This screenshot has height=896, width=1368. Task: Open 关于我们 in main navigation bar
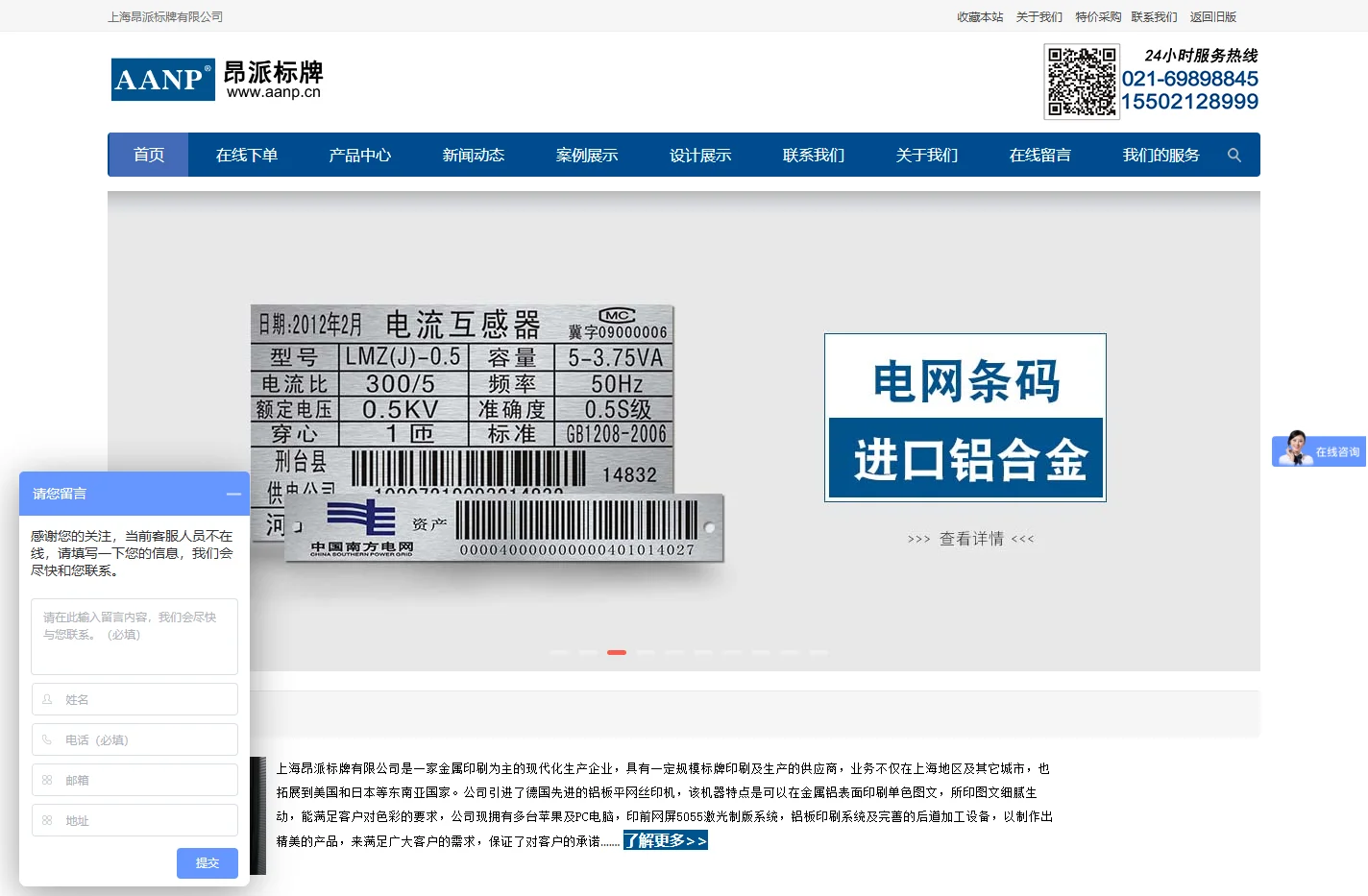pos(927,155)
